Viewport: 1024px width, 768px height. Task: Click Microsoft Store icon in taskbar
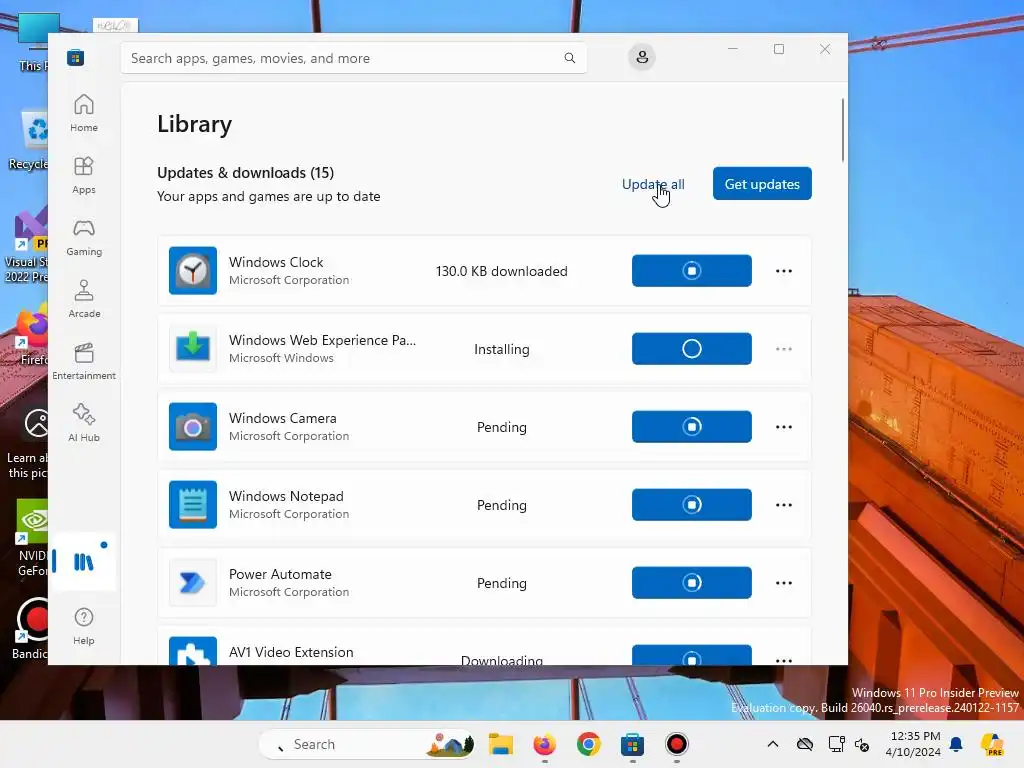(632, 744)
